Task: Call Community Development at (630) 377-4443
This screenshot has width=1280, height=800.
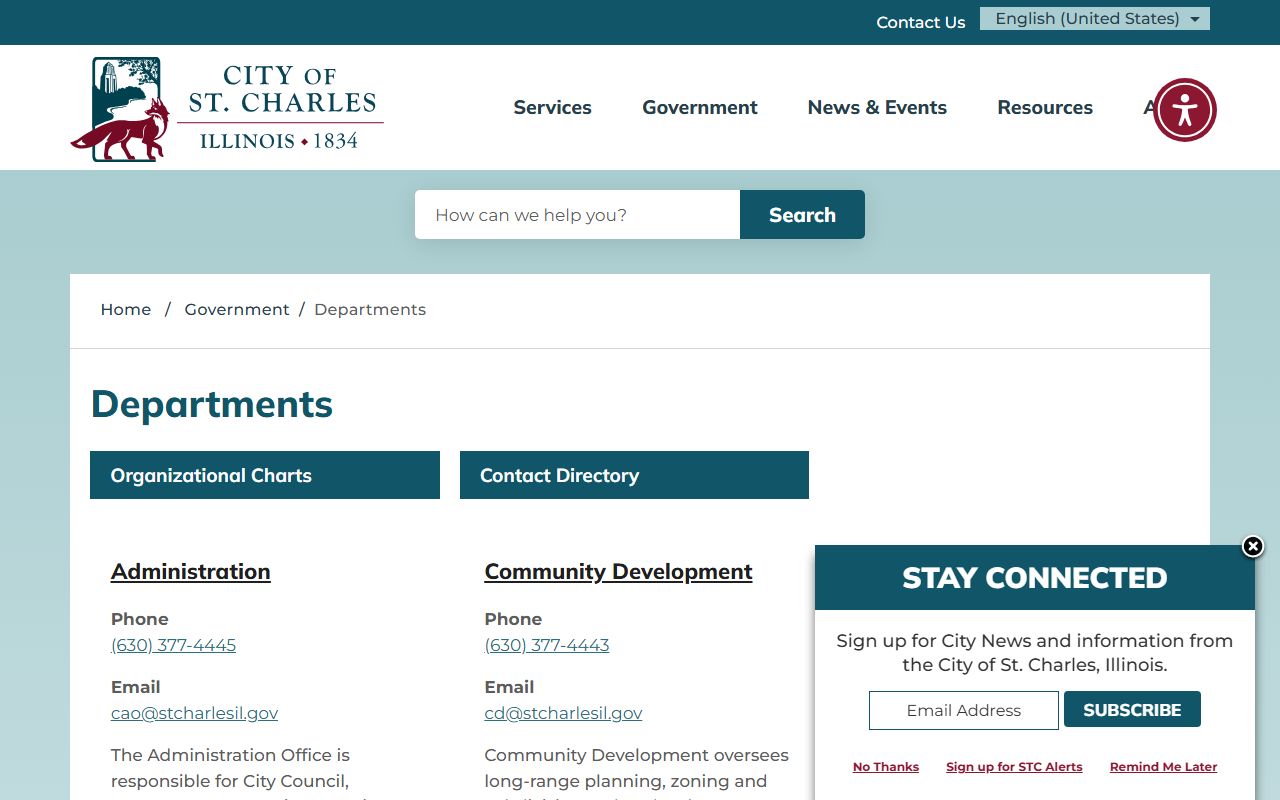Action: [x=547, y=645]
